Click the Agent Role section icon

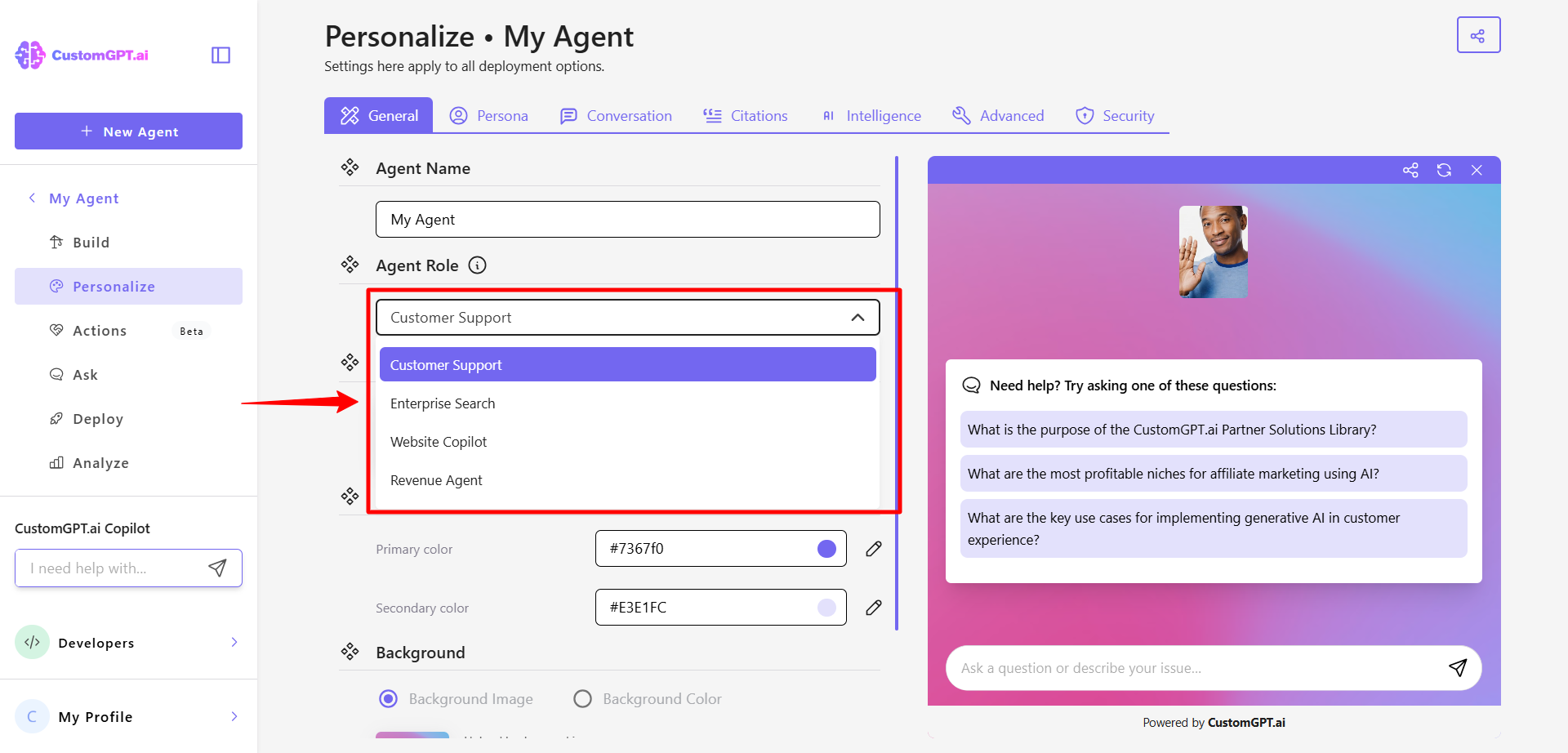click(350, 265)
